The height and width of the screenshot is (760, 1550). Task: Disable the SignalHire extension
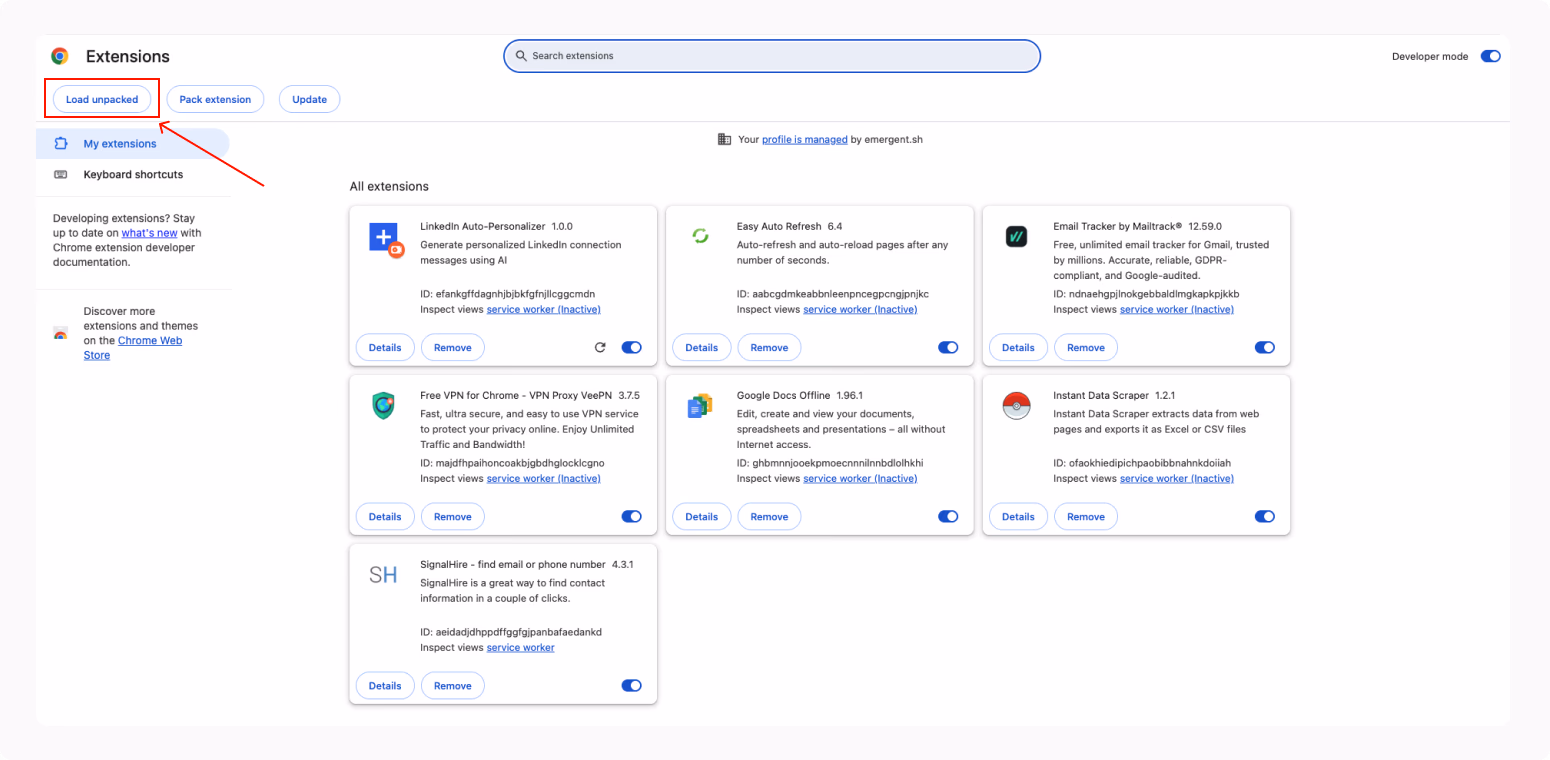coord(631,685)
